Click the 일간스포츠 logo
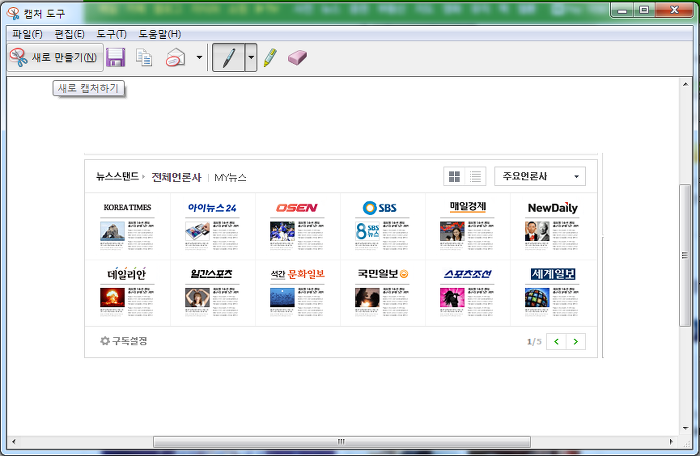 (x=212, y=274)
